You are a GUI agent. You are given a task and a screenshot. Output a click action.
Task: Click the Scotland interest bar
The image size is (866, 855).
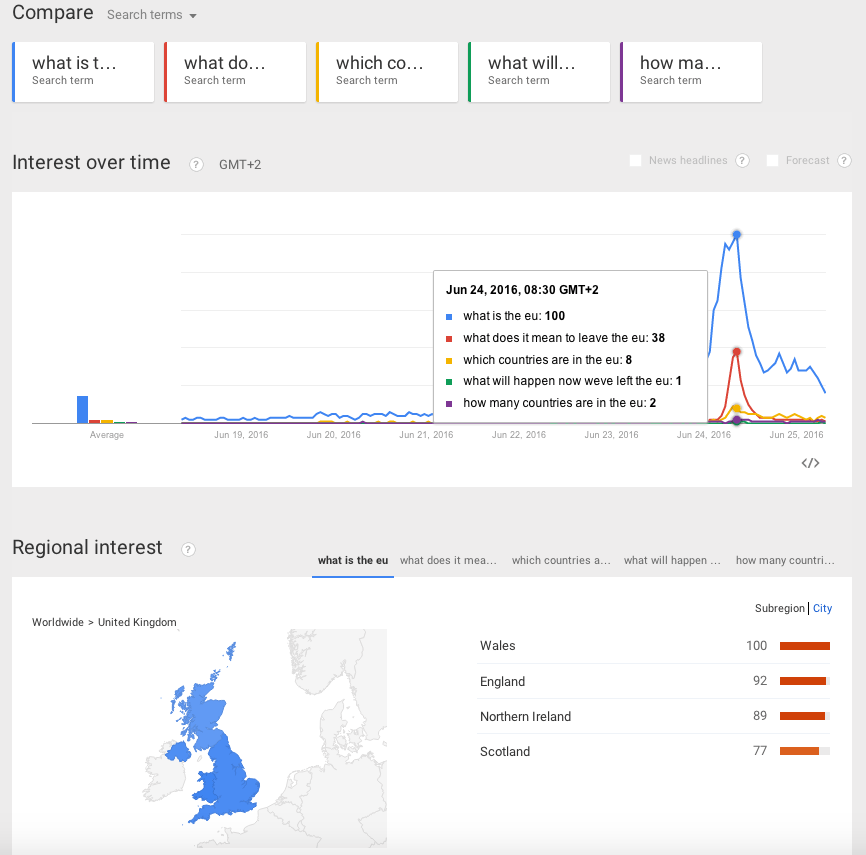point(804,751)
